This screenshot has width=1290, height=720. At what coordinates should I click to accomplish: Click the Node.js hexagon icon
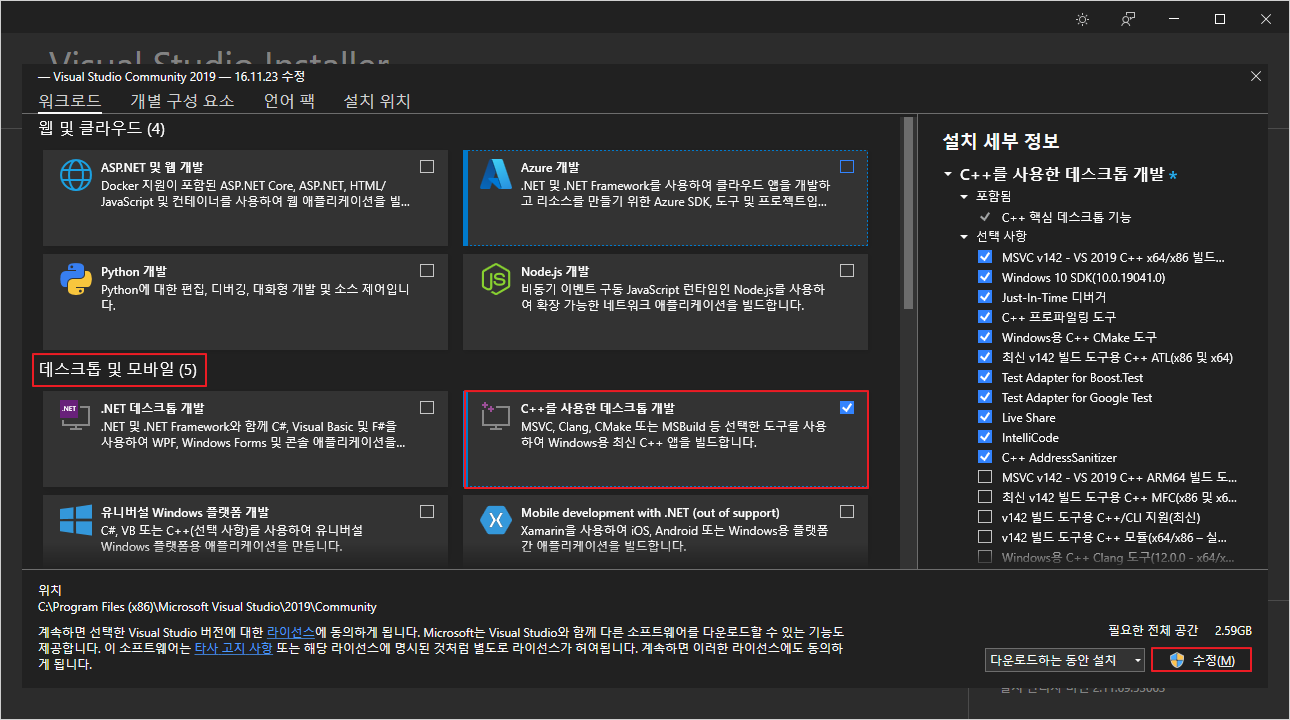[496, 279]
